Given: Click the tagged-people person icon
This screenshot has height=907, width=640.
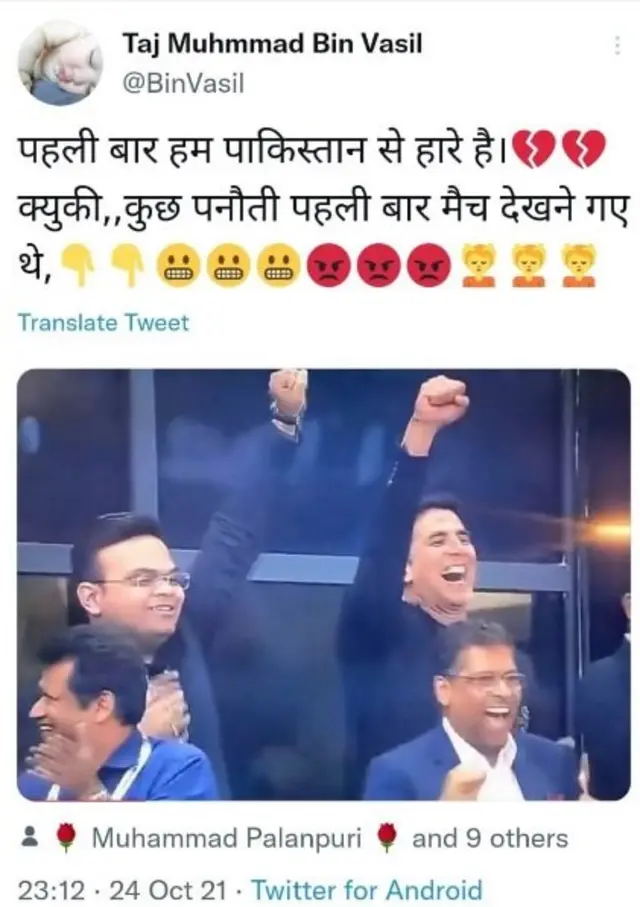Looking at the screenshot, I should (30, 839).
